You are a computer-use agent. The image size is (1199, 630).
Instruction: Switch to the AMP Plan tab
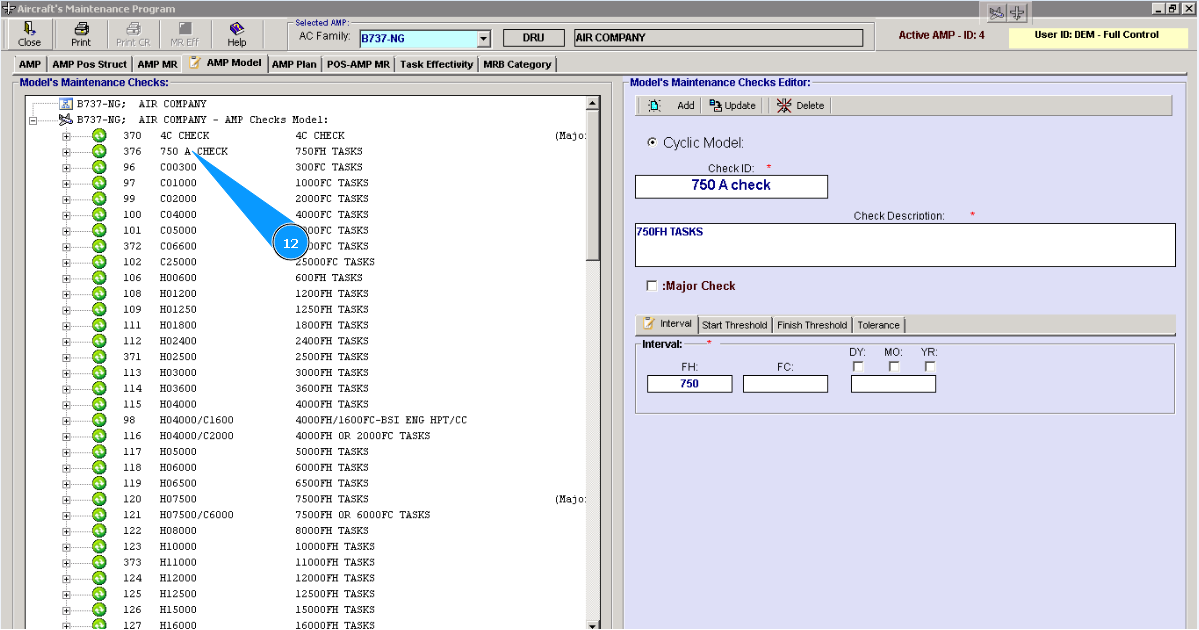pos(294,64)
